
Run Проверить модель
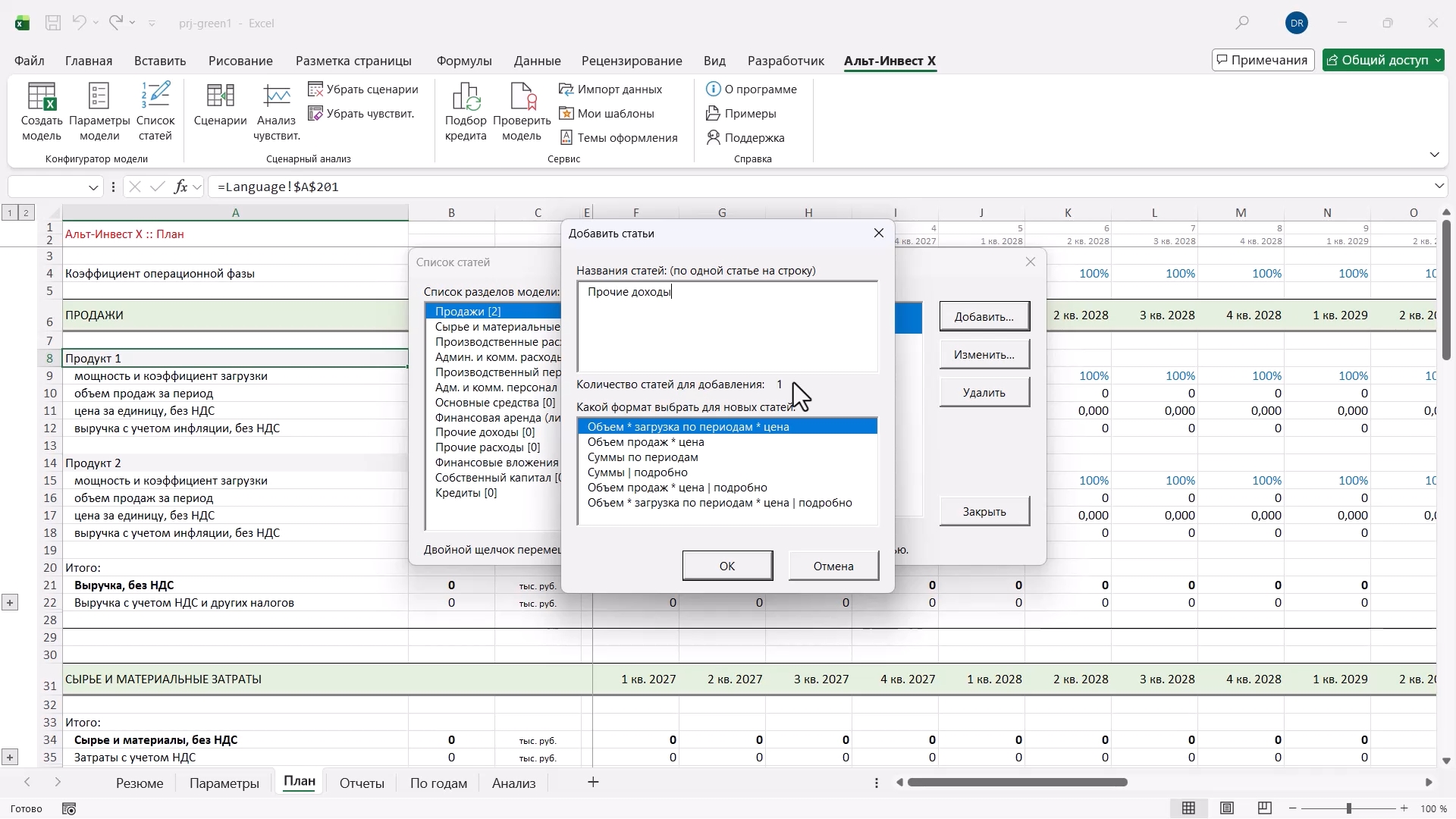(522, 112)
